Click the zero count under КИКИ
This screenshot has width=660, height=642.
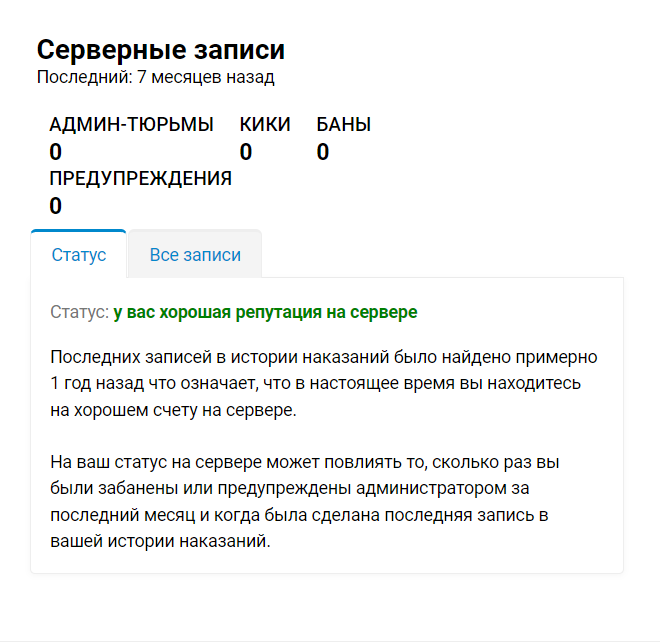tap(246, 152)
